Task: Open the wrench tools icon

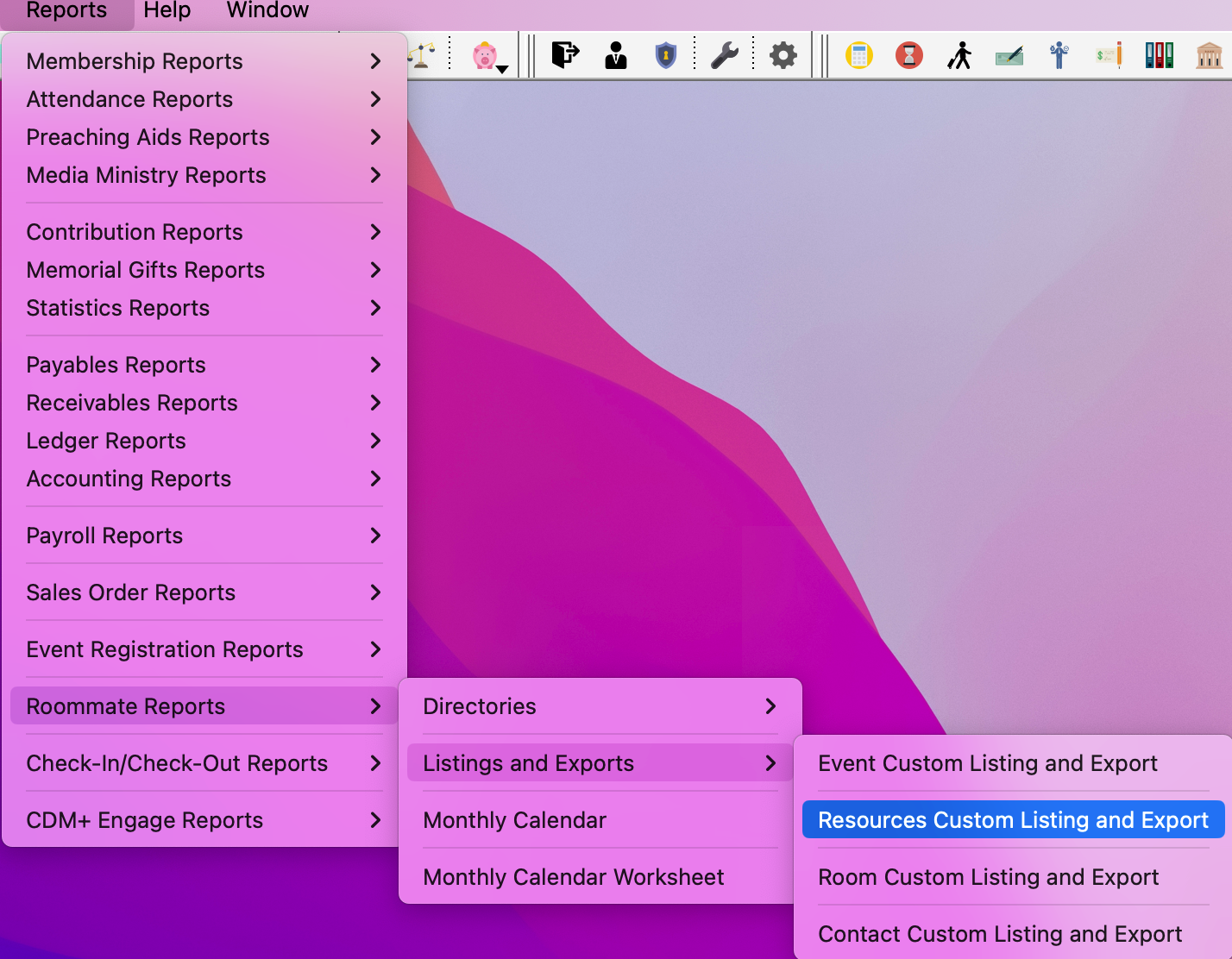Action: 724,56
